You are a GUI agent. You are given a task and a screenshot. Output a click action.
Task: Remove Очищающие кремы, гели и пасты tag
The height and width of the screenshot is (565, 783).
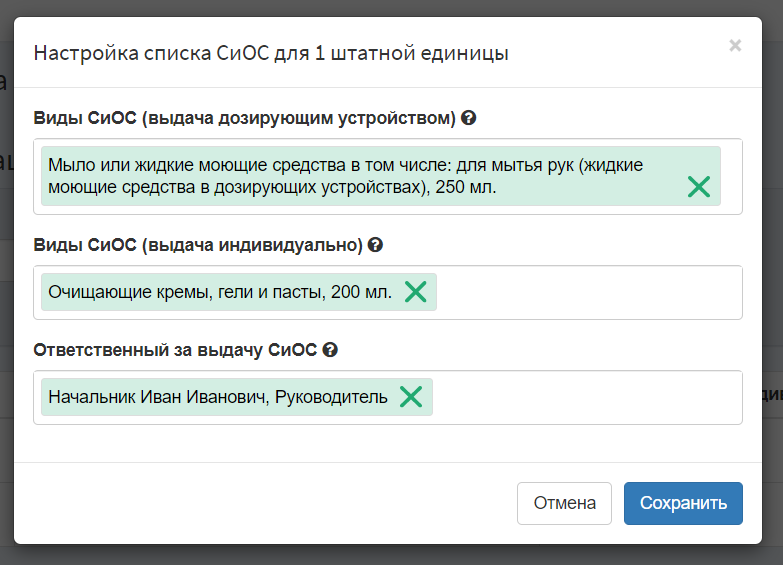(x=415, y=292)
